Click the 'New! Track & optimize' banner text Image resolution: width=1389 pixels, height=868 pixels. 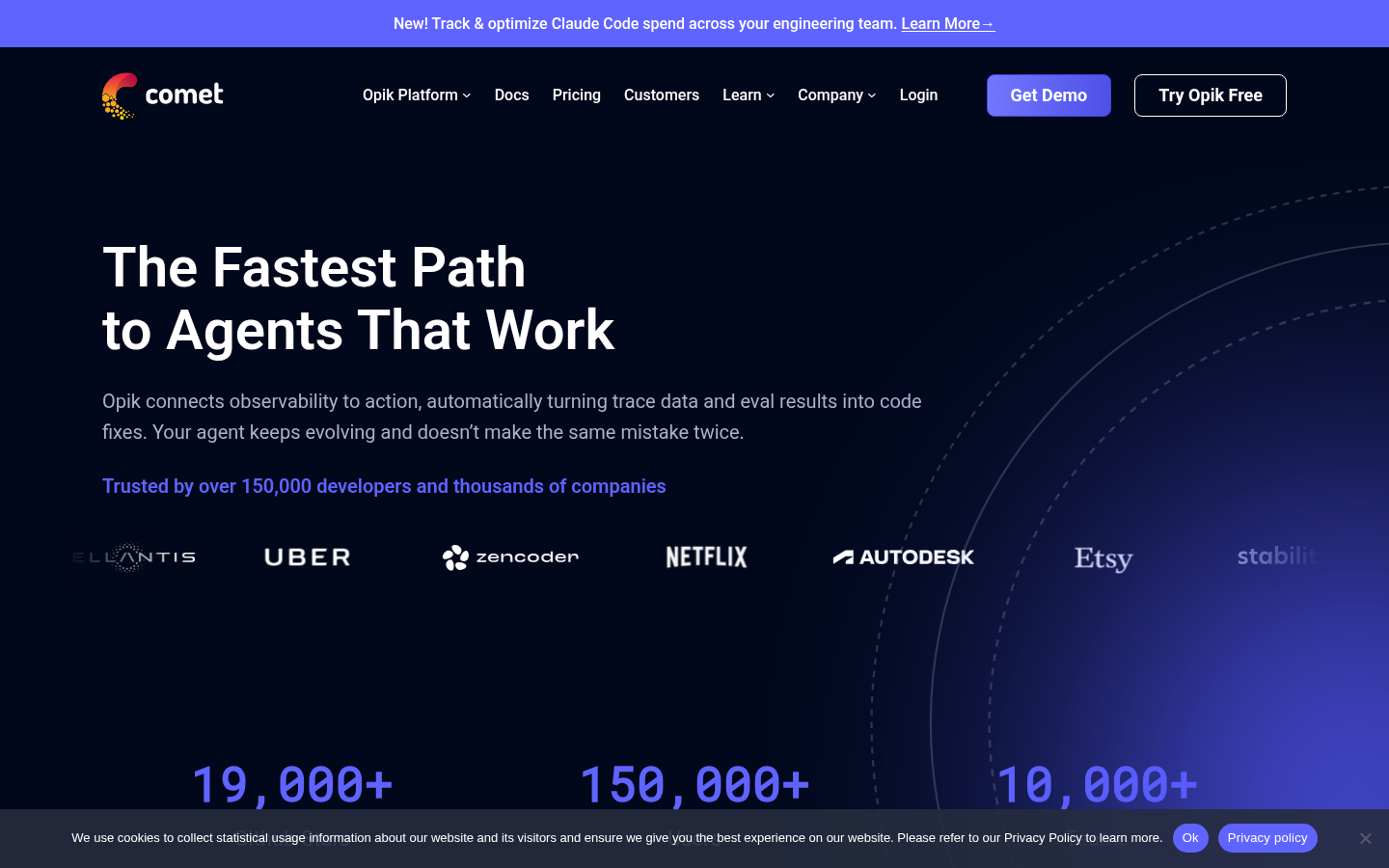645,24
